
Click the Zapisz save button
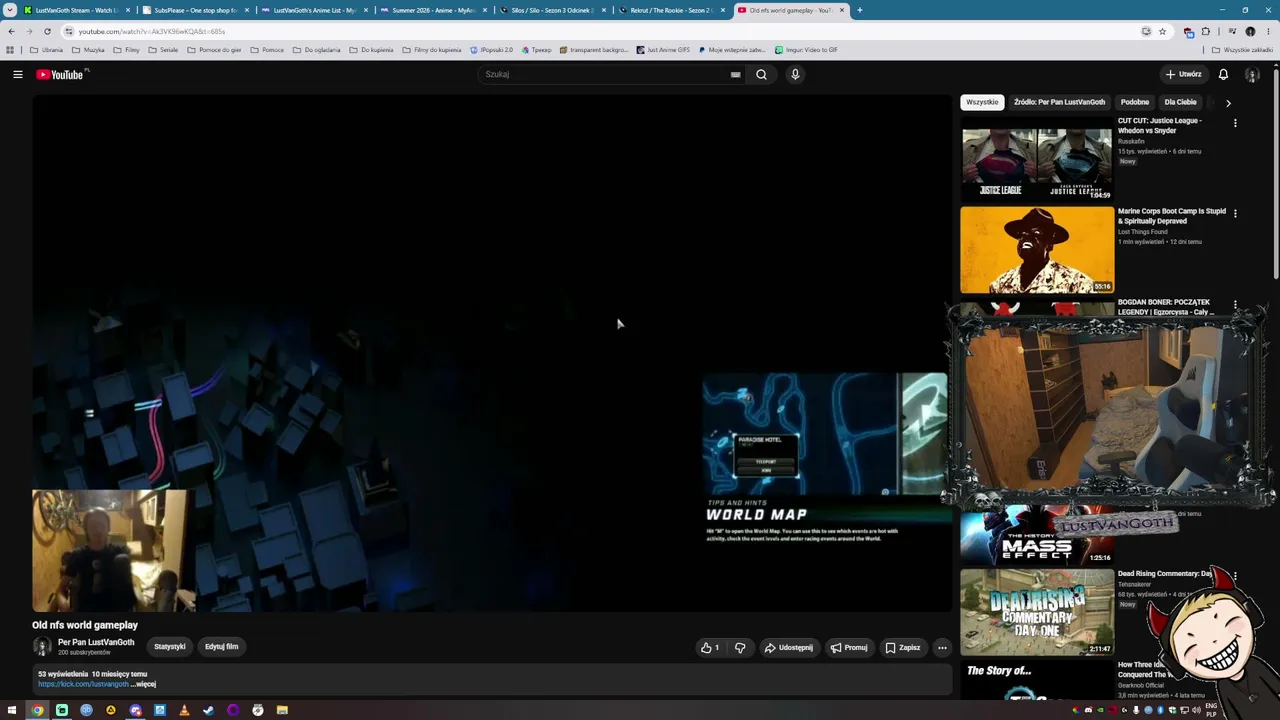pos(903,647)
